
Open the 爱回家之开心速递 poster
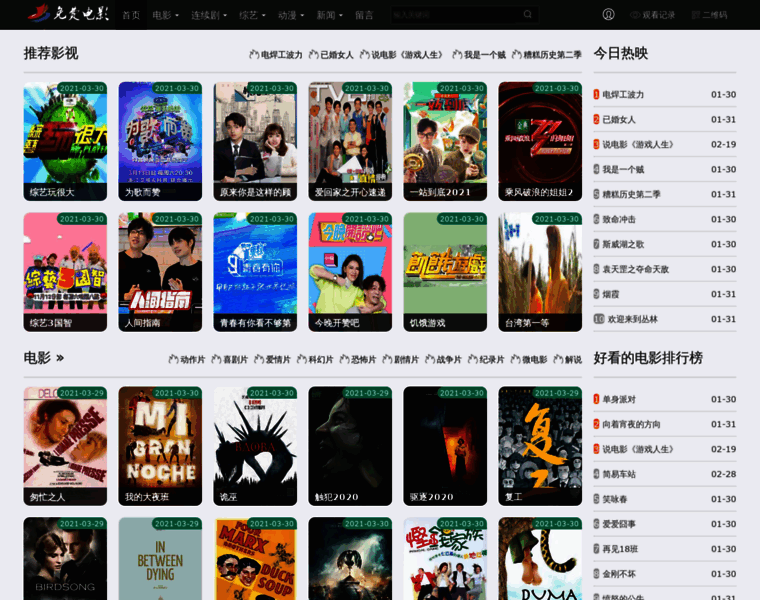tap(350, 141)
